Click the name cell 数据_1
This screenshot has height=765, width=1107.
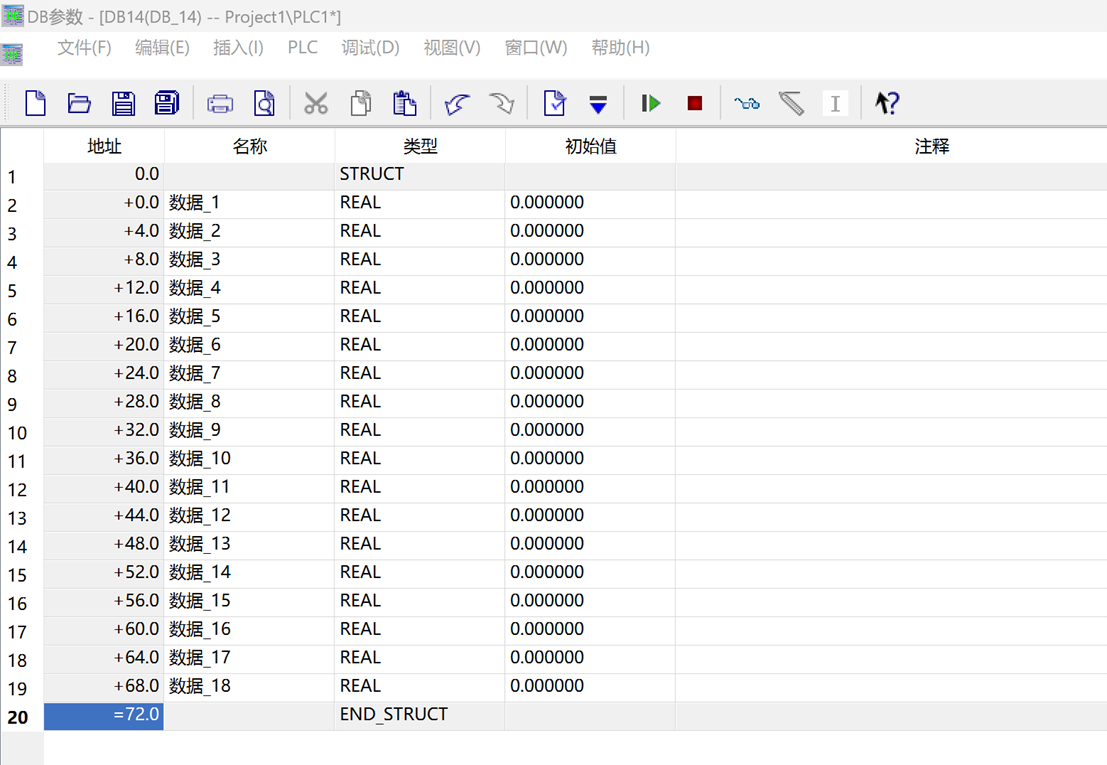(249, 203)
